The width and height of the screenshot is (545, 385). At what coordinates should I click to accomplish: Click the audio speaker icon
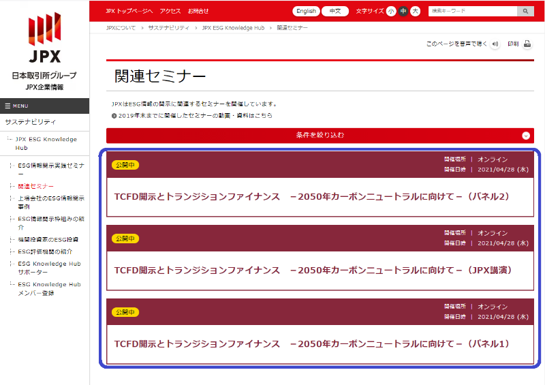495,44
